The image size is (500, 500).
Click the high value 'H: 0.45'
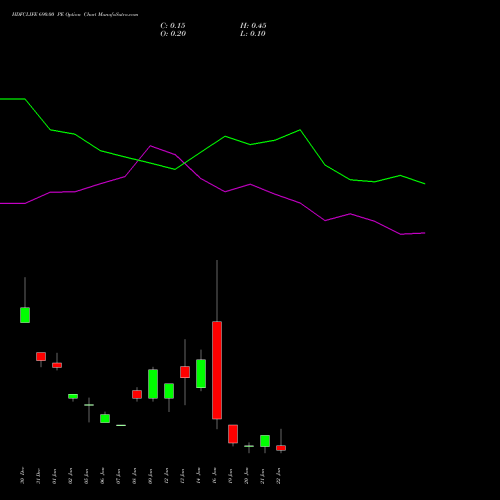253,26
